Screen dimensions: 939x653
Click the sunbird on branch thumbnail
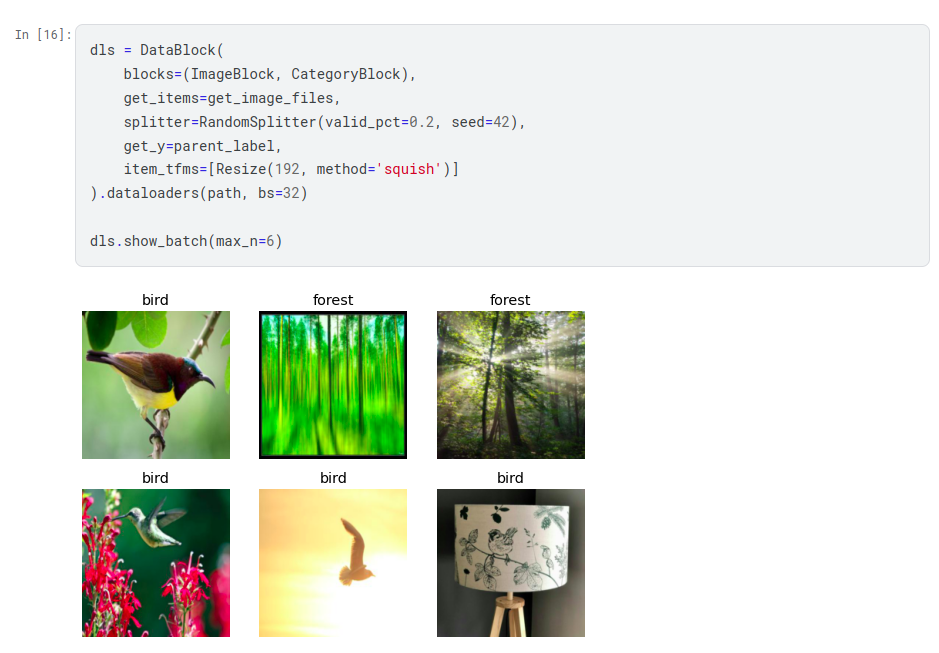click(x=156, y=385)
